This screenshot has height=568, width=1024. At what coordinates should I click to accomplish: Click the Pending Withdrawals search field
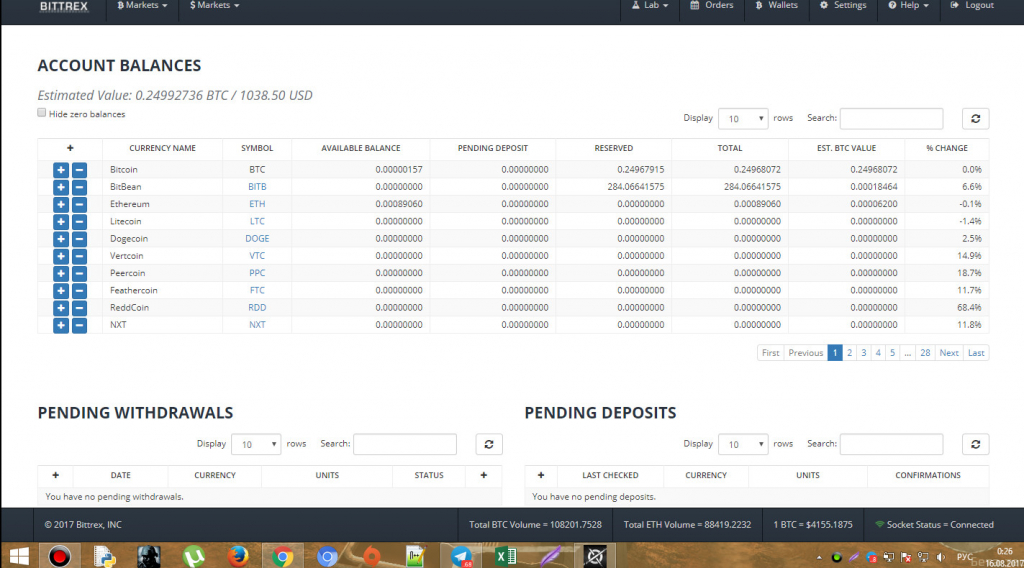pyautogui.click(x=405, y=445)
